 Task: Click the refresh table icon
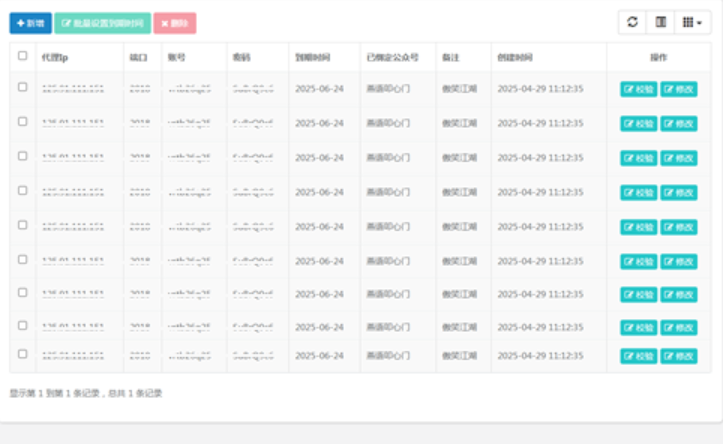pyautogui.click(x=632, y=22)
